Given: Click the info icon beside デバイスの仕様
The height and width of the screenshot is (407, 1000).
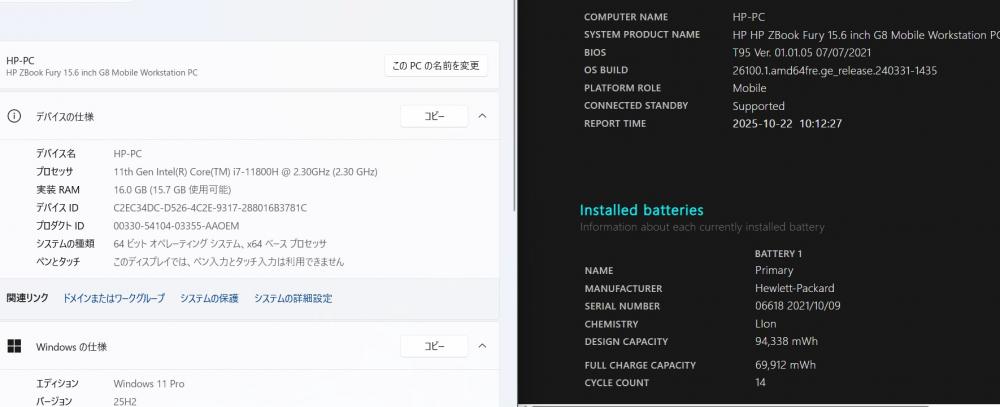Looking at the screenshot, I should coord(14,117).
